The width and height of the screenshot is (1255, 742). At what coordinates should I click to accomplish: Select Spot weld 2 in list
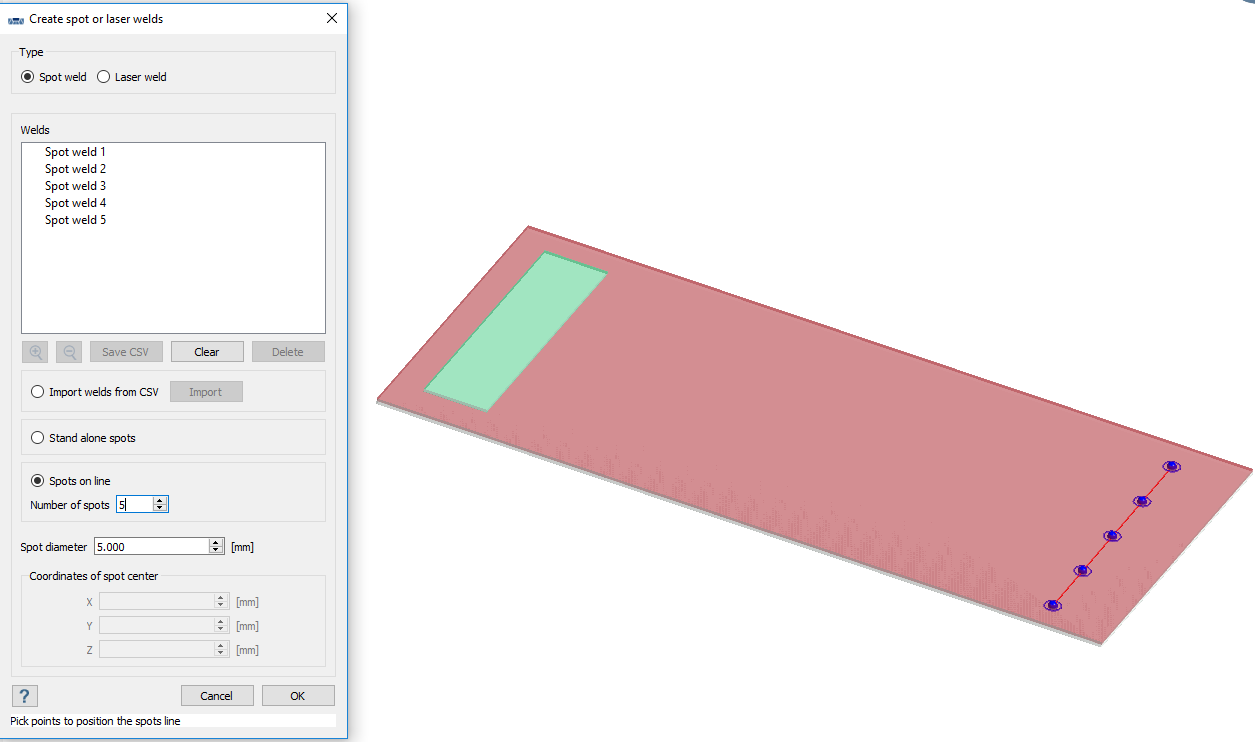pyautogui.click(x=75, y=169)
